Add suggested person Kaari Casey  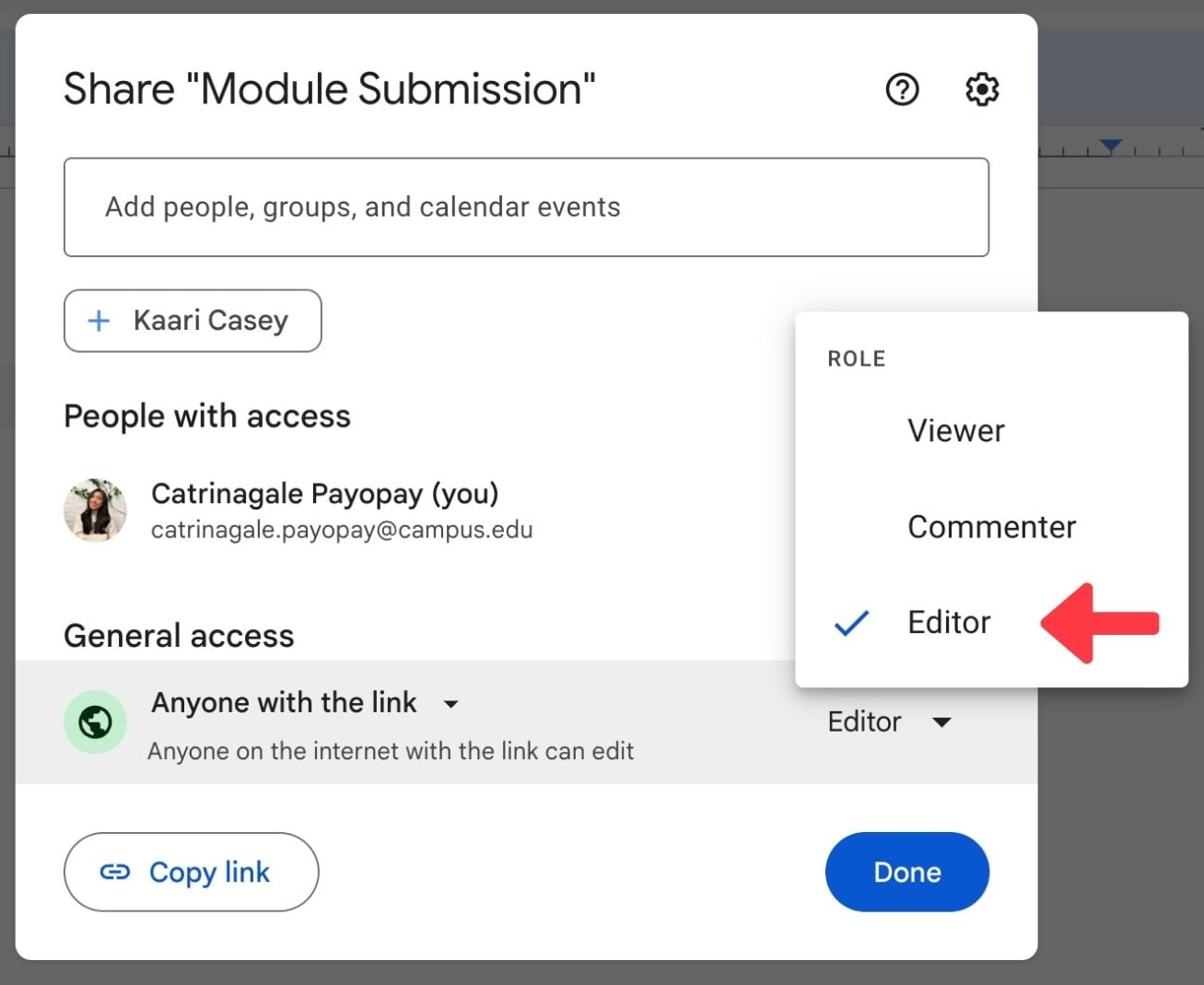[193, 321]
